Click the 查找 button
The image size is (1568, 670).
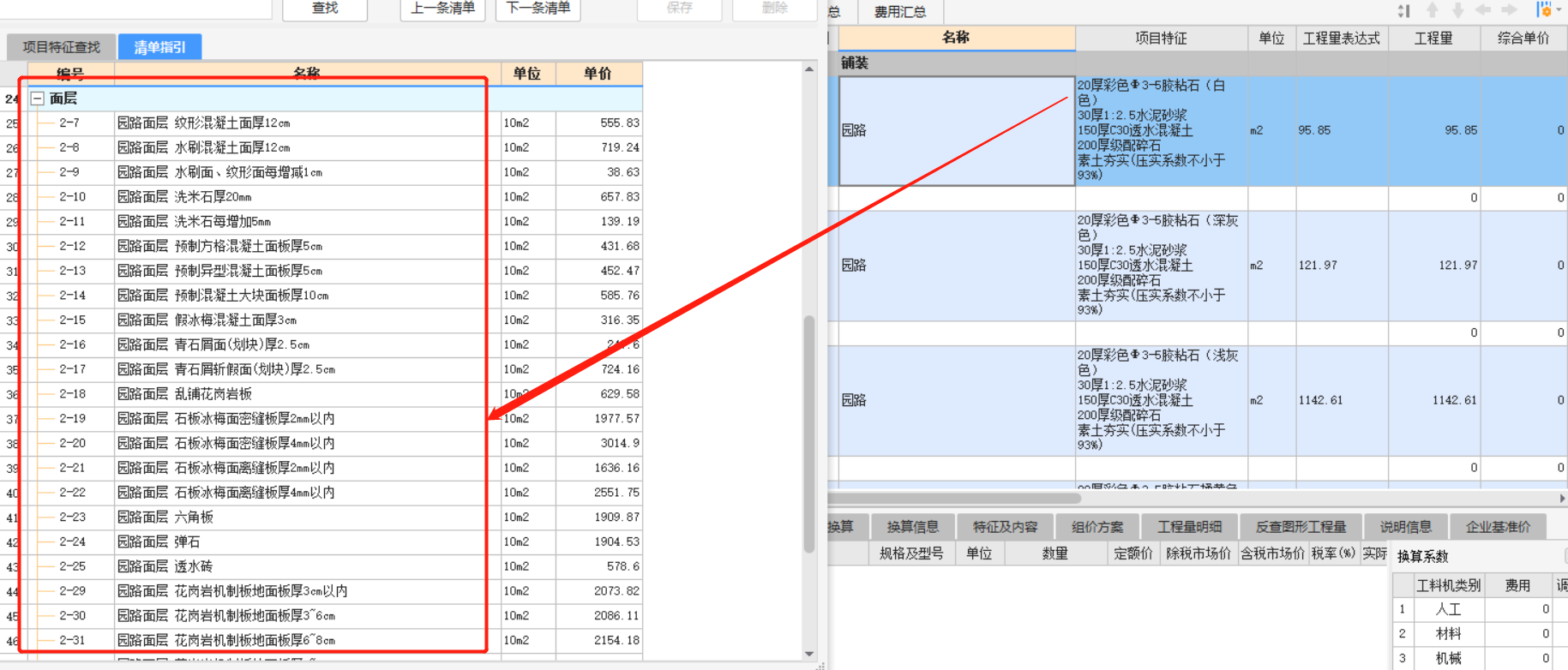point(325,9)
